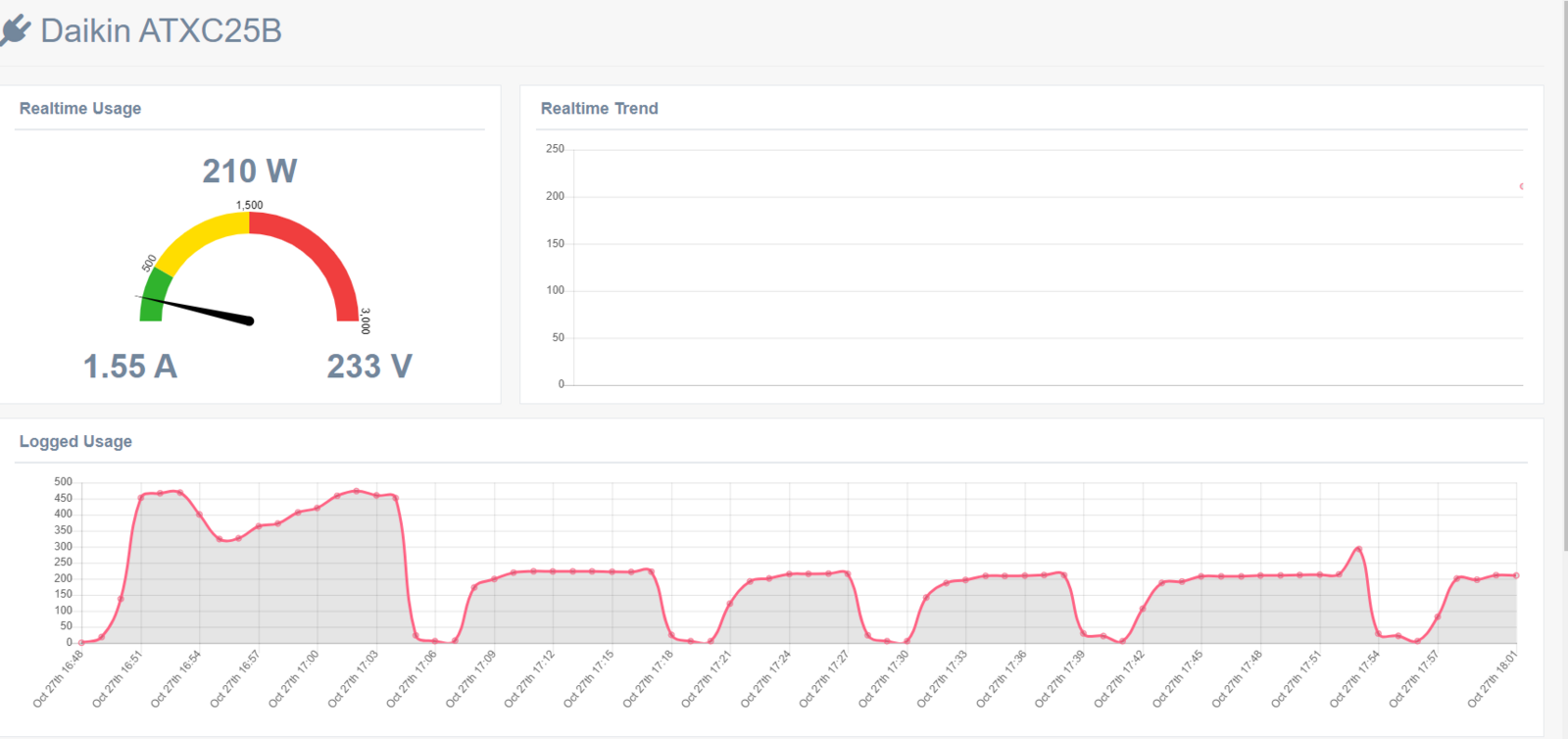
Task: Click the Daikin ATXC25B page title
Action: (161, 30)
